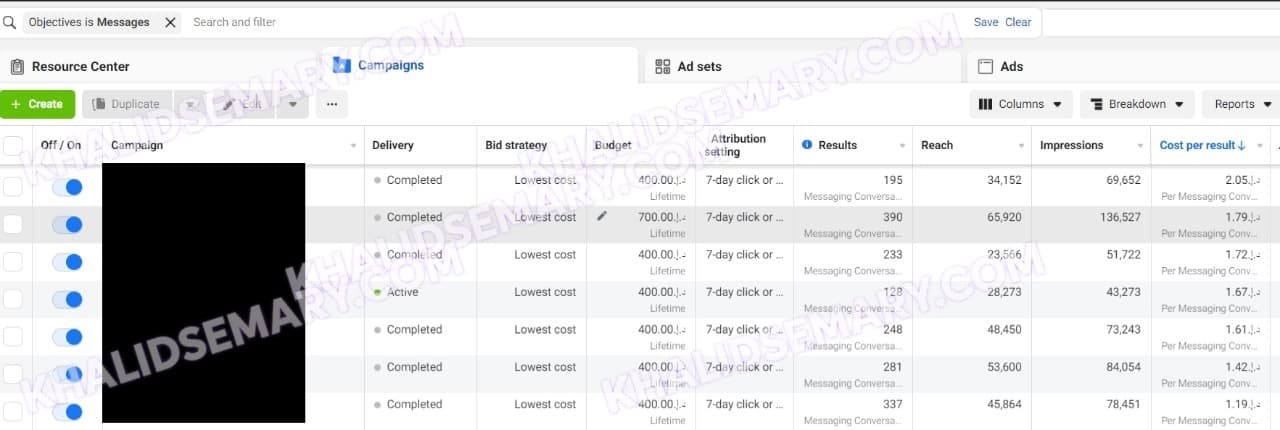The width and height of the screenshot is (1280, 430).
Task: Open the Columns dropdown
Action: pos(1021,104)
